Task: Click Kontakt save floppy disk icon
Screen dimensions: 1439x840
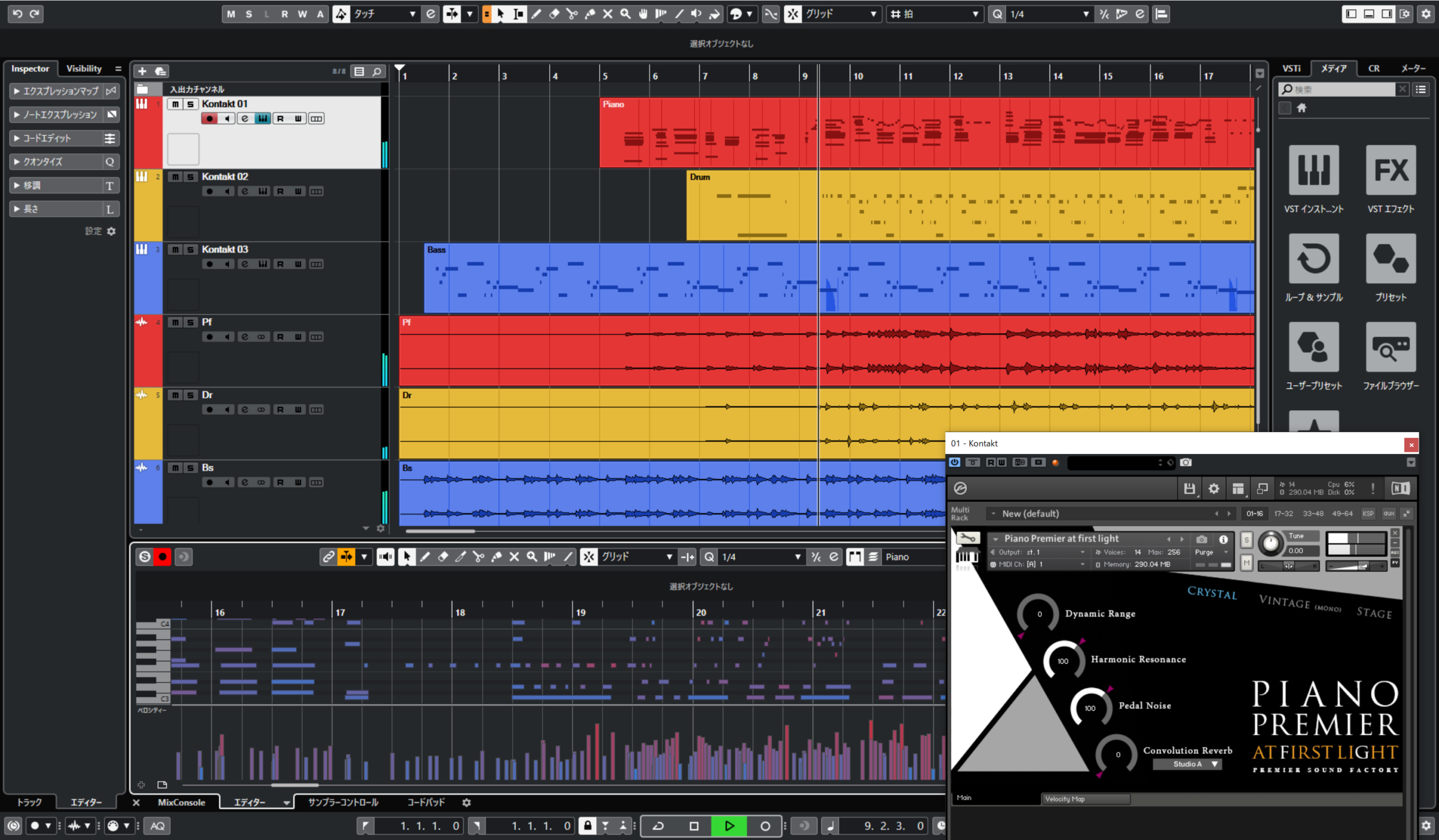Action: (x=1189, y=488)
